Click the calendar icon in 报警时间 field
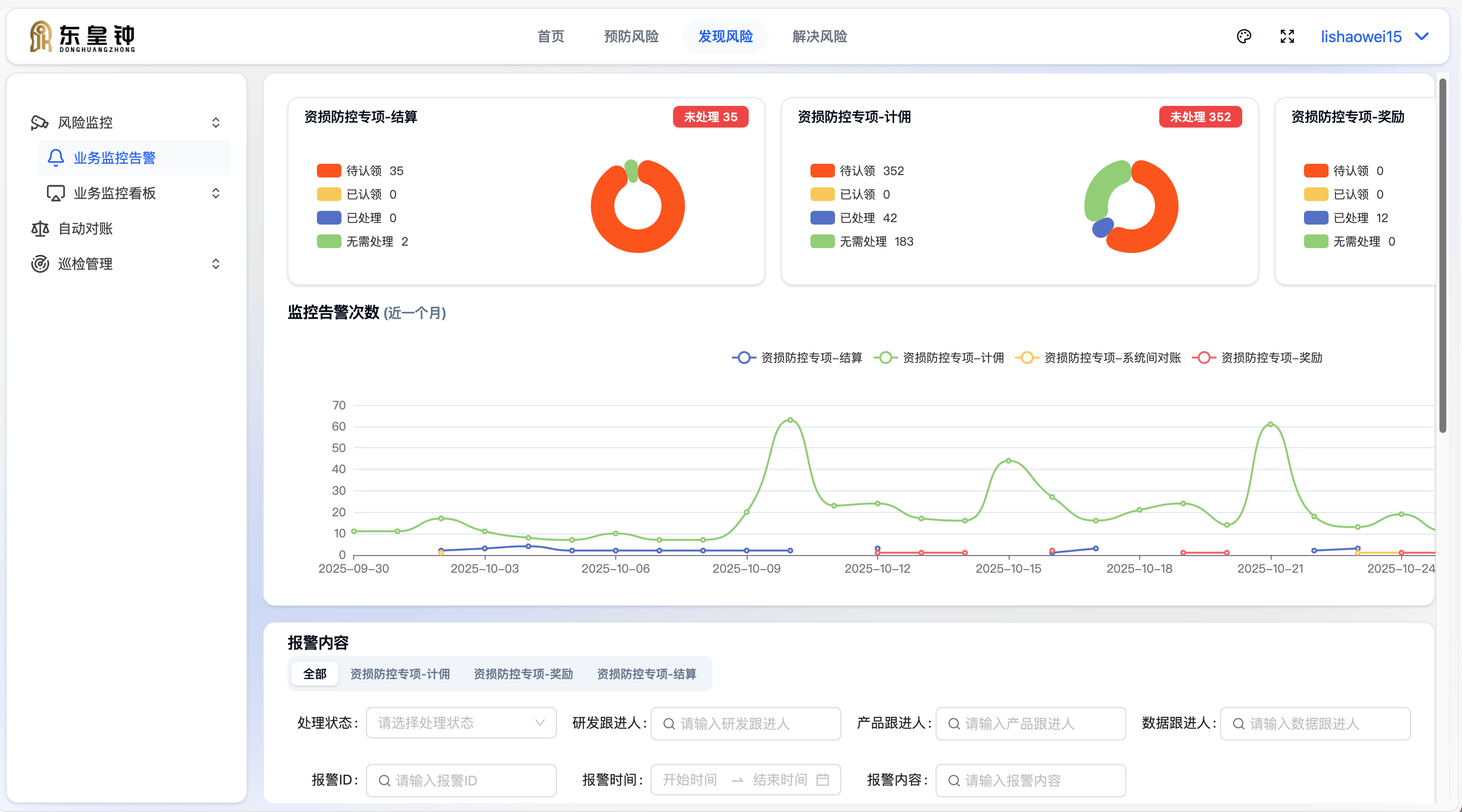1462x812 pixels. 822,780
